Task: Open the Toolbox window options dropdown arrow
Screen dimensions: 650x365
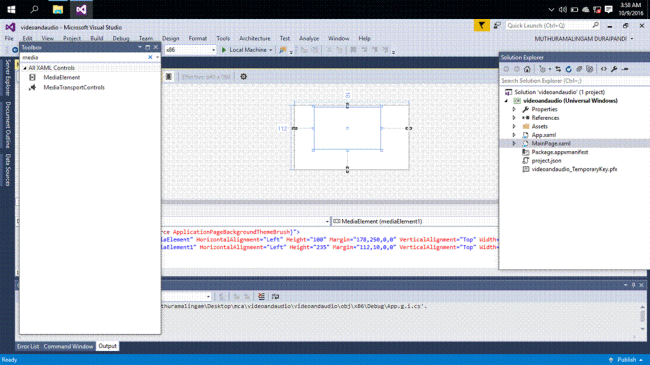Action: (140, 47)
